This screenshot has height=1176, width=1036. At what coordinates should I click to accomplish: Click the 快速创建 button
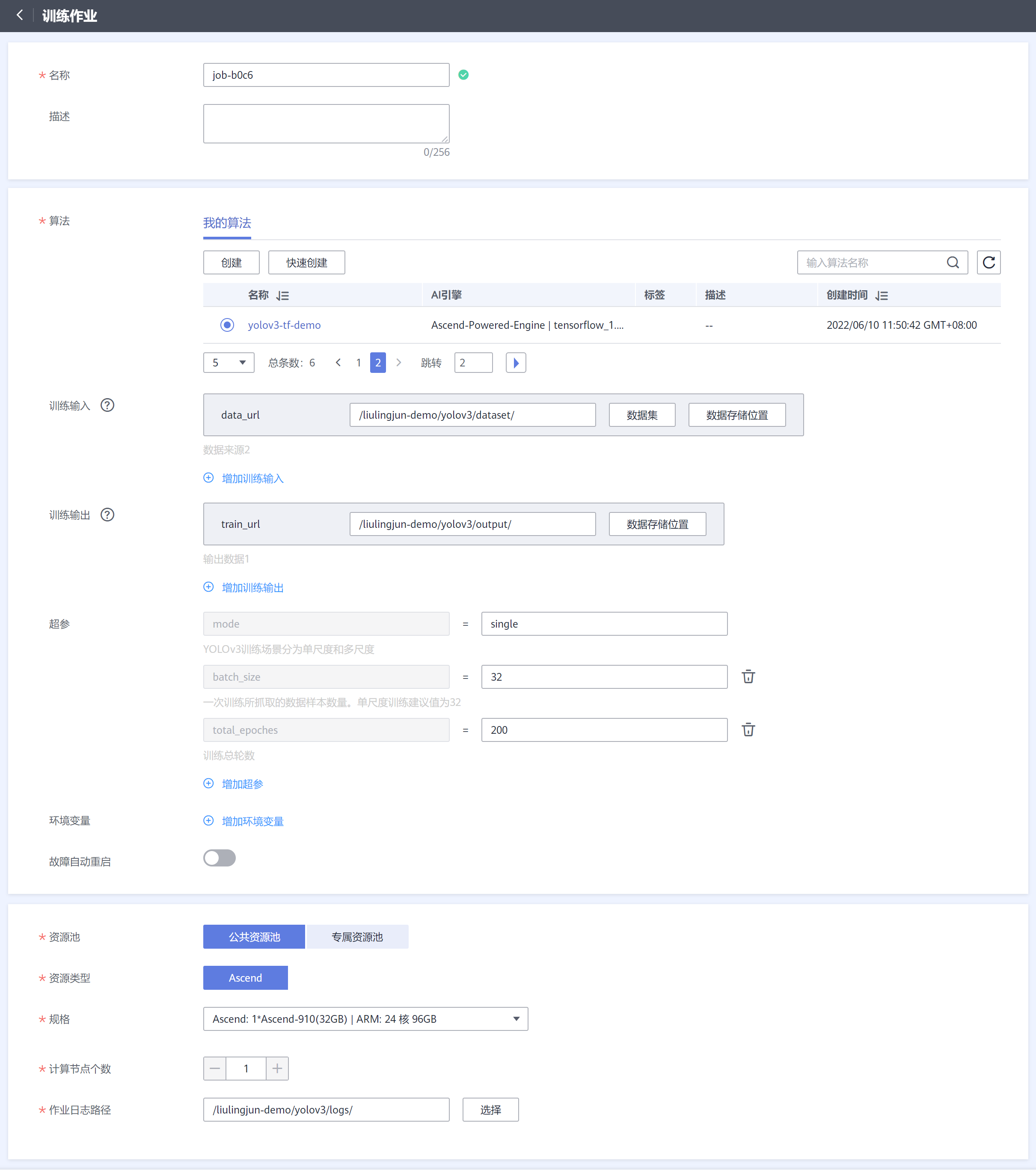point(306,263)
